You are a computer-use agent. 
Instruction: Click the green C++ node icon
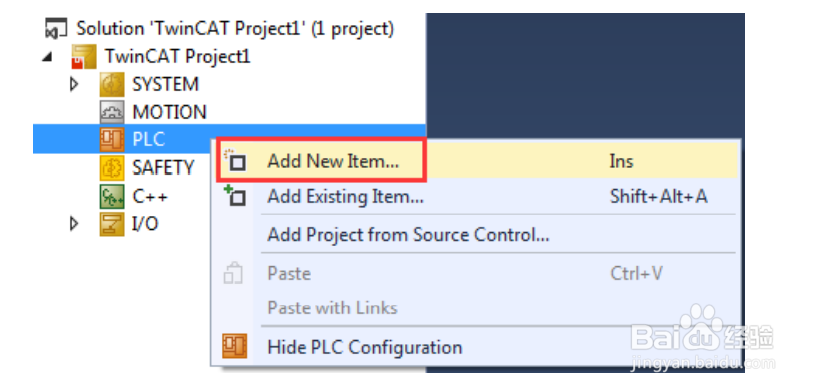click(112, 196)
